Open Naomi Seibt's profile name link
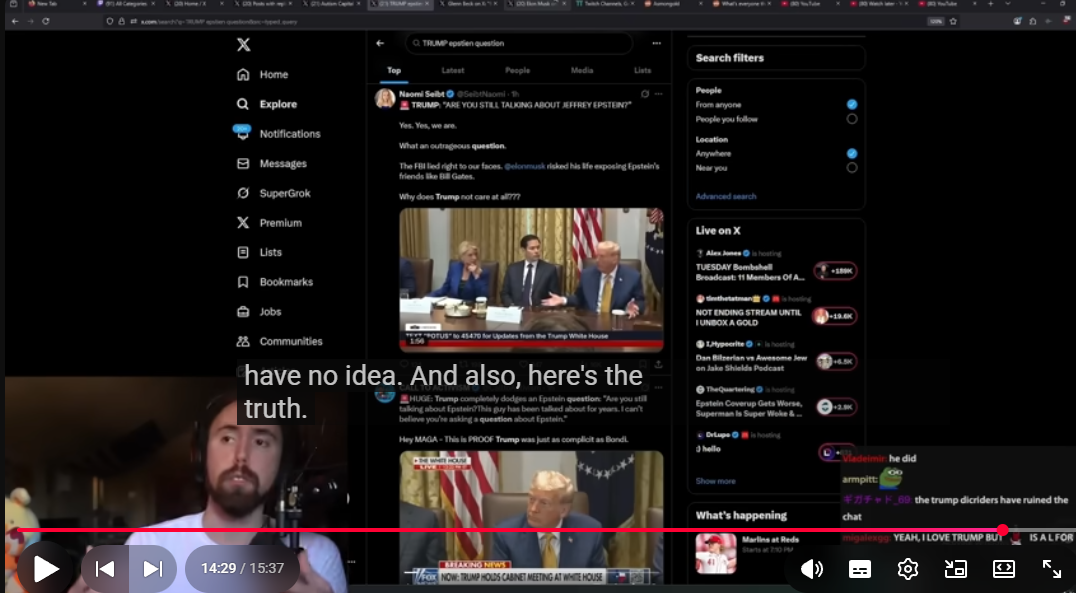This screenshot has height=593, width=1076. coord(422,93)
